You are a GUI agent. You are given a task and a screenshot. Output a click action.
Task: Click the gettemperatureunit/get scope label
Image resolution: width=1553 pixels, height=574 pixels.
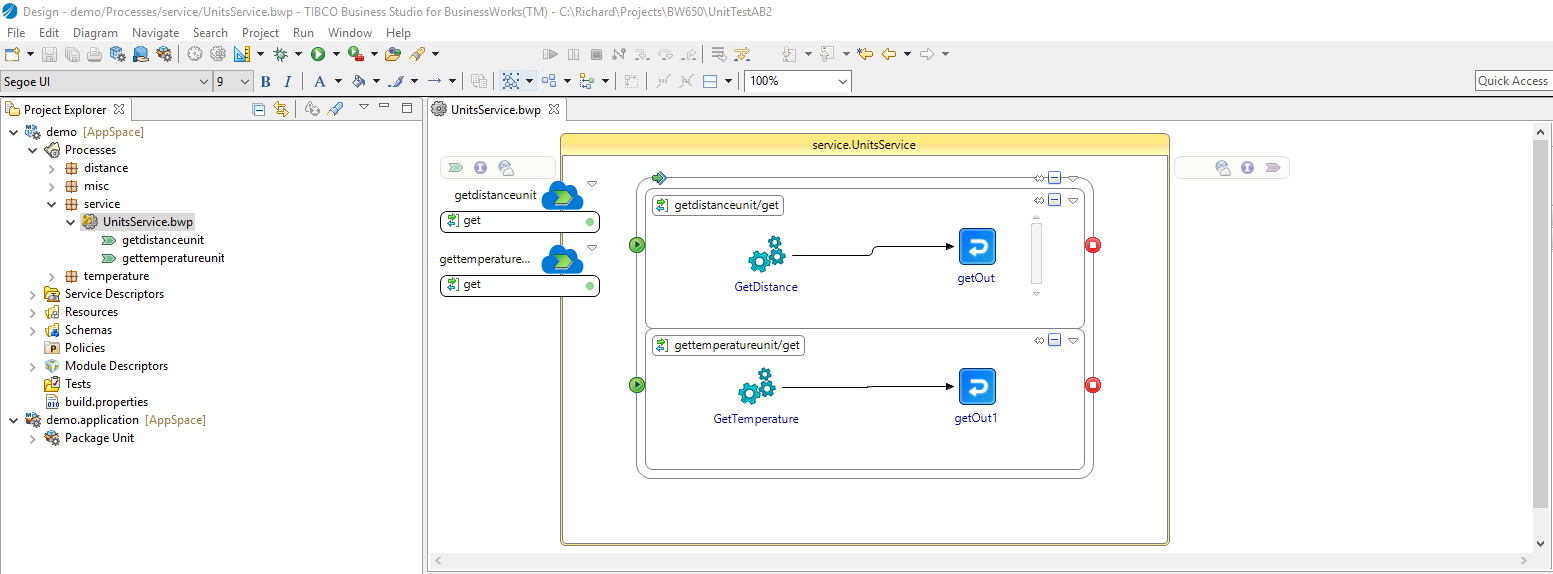728,345
